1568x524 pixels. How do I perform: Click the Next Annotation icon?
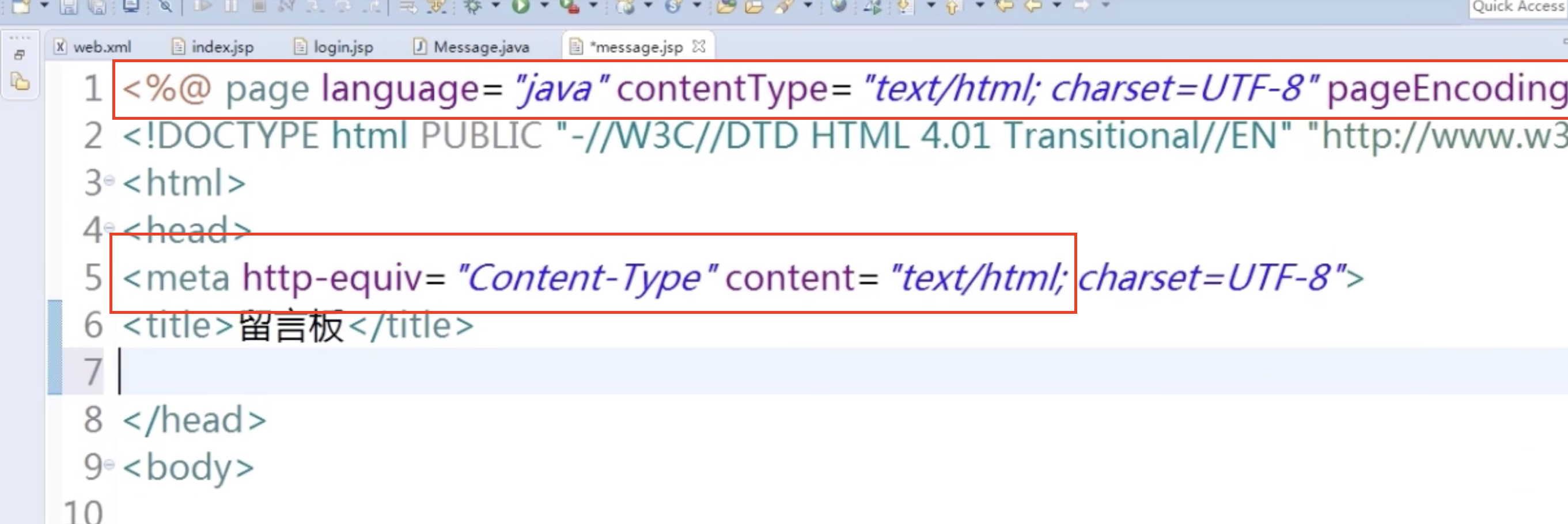906,6
